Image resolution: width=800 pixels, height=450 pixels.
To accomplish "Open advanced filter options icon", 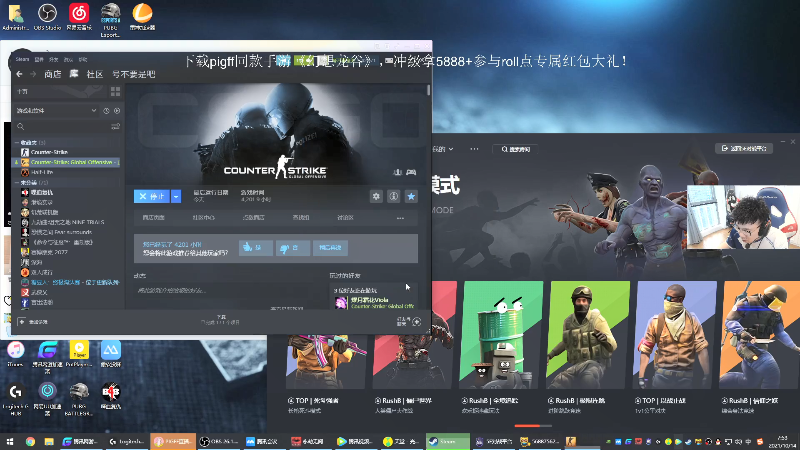I will 116,127.
